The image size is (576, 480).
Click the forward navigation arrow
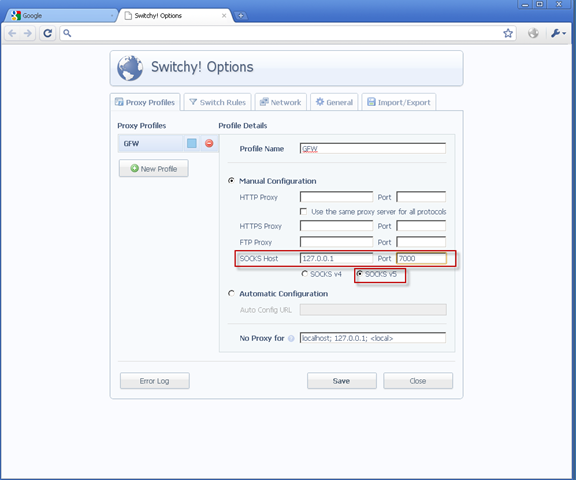click(28, 33)
